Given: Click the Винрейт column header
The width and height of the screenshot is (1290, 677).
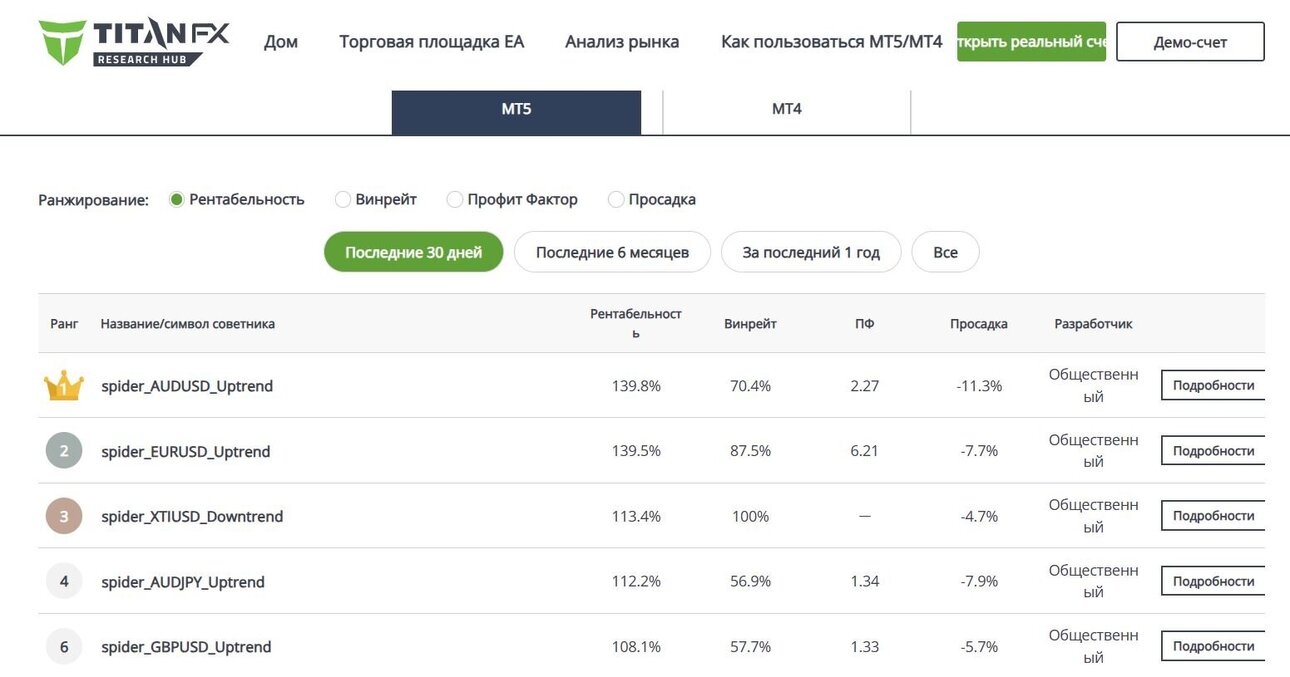Looking at the screenshot, I should [x=750, y=324].
